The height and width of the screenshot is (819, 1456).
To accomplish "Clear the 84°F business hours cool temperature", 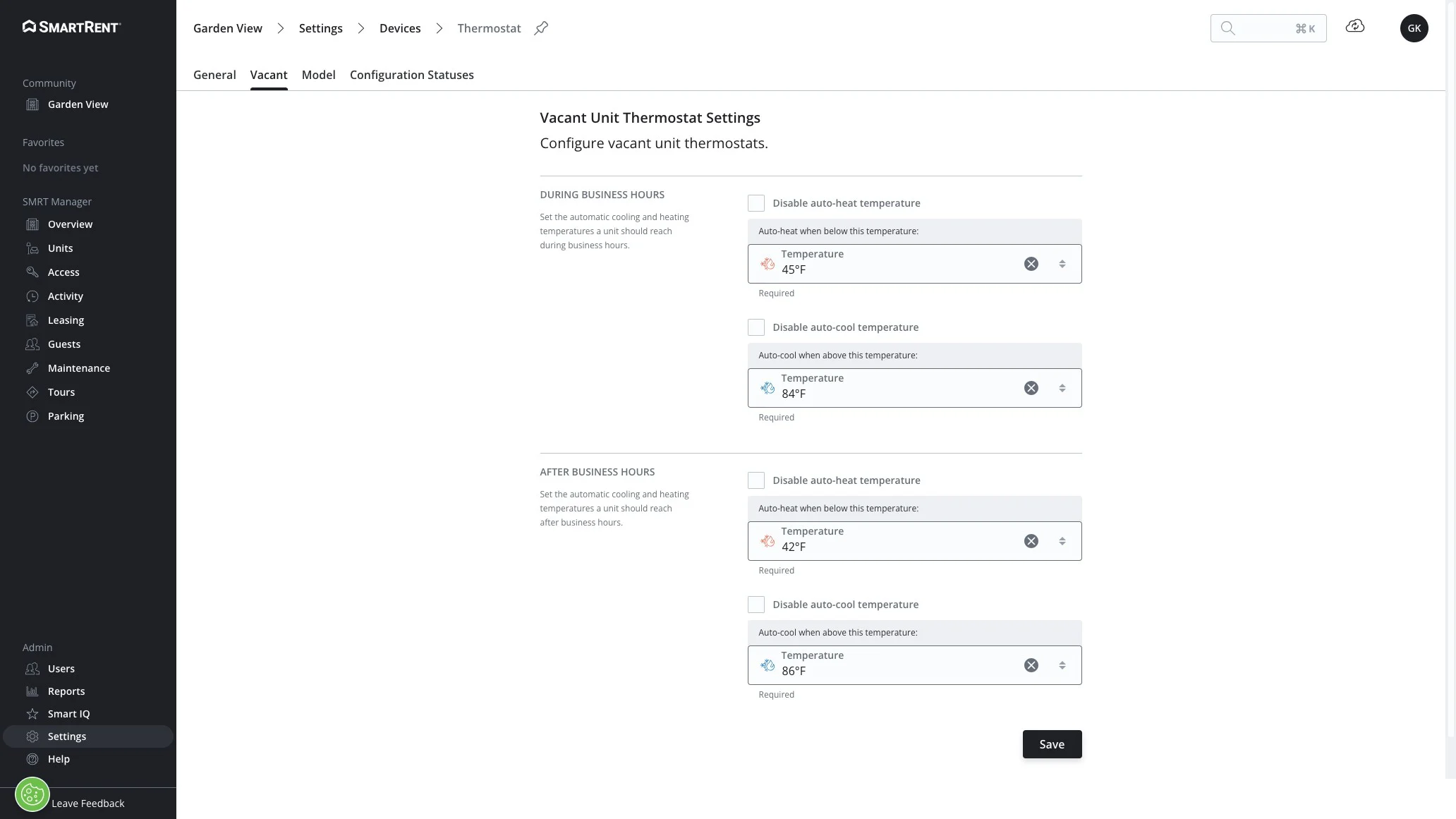I will (1031, 388).
